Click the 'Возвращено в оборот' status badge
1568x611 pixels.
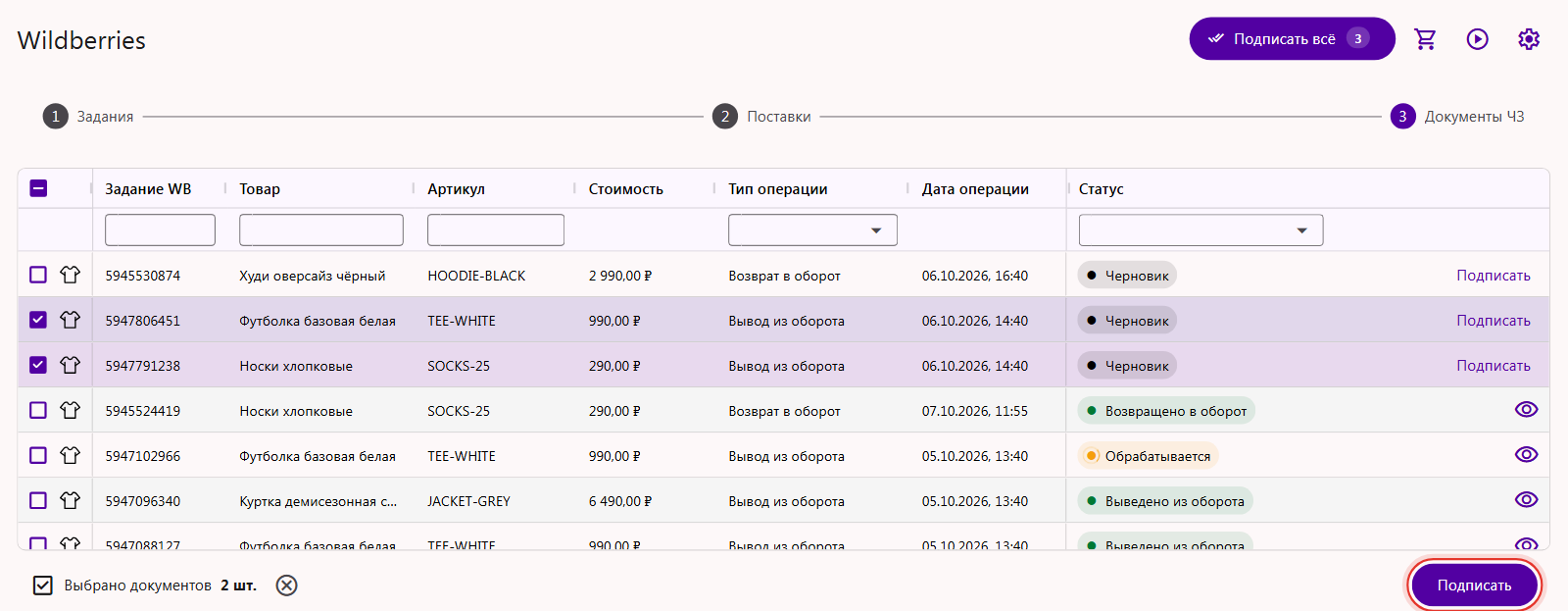click(1166, 411)
